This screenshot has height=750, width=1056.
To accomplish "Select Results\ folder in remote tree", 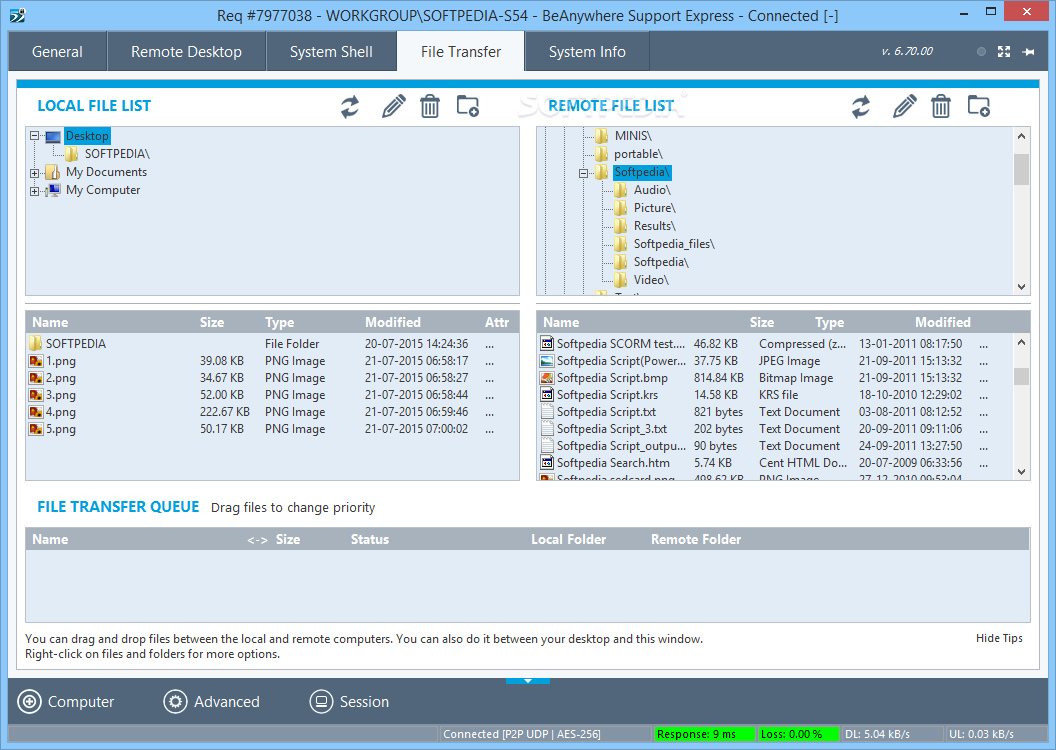I will (x=655, y=226).
